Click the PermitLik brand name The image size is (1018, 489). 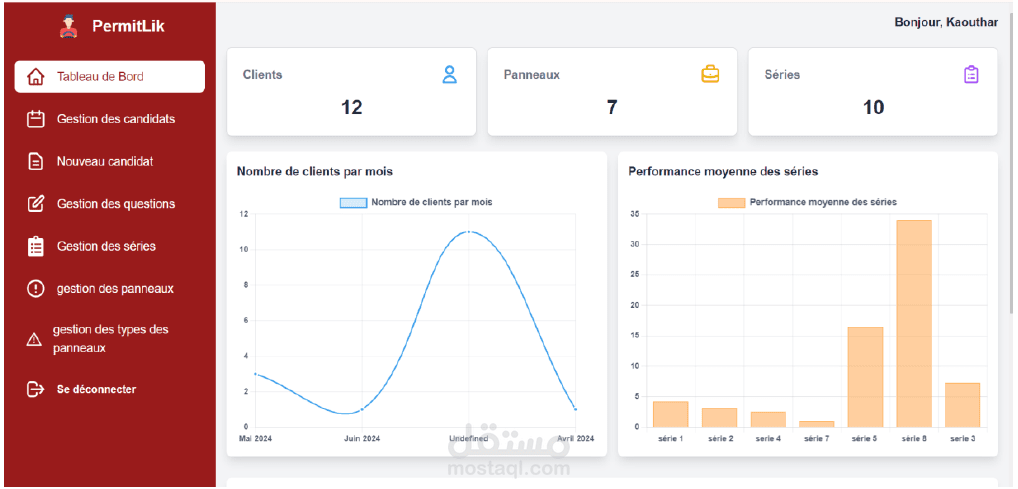129,27
